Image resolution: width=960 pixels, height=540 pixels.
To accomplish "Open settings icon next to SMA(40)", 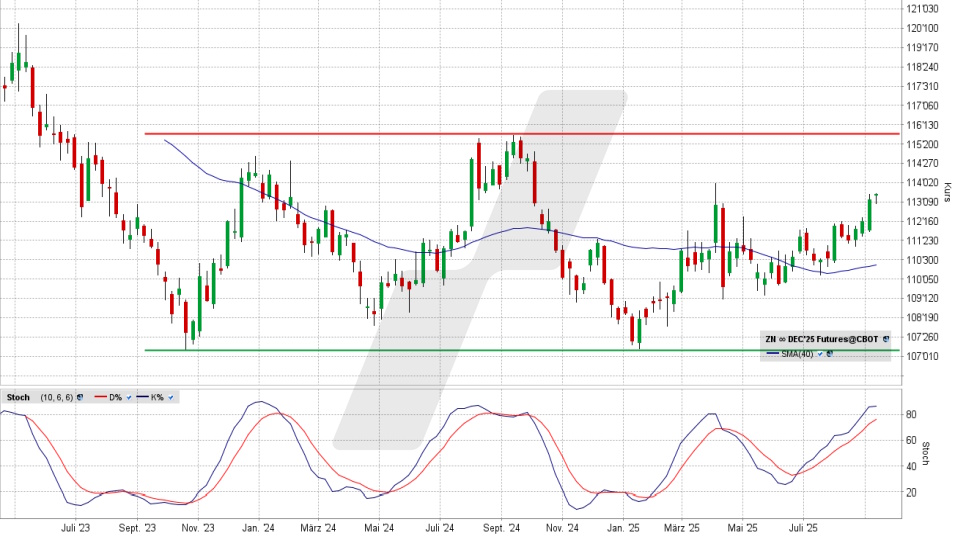I will tap(830, 354).
